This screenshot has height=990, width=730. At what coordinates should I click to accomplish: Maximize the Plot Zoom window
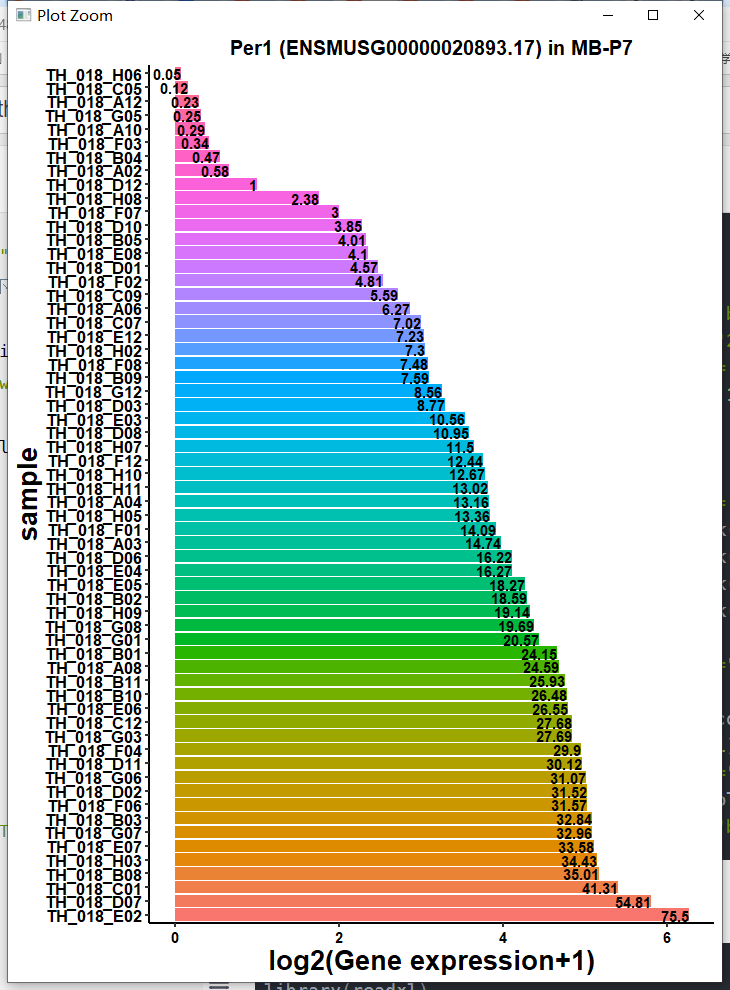tap(654, 15)
